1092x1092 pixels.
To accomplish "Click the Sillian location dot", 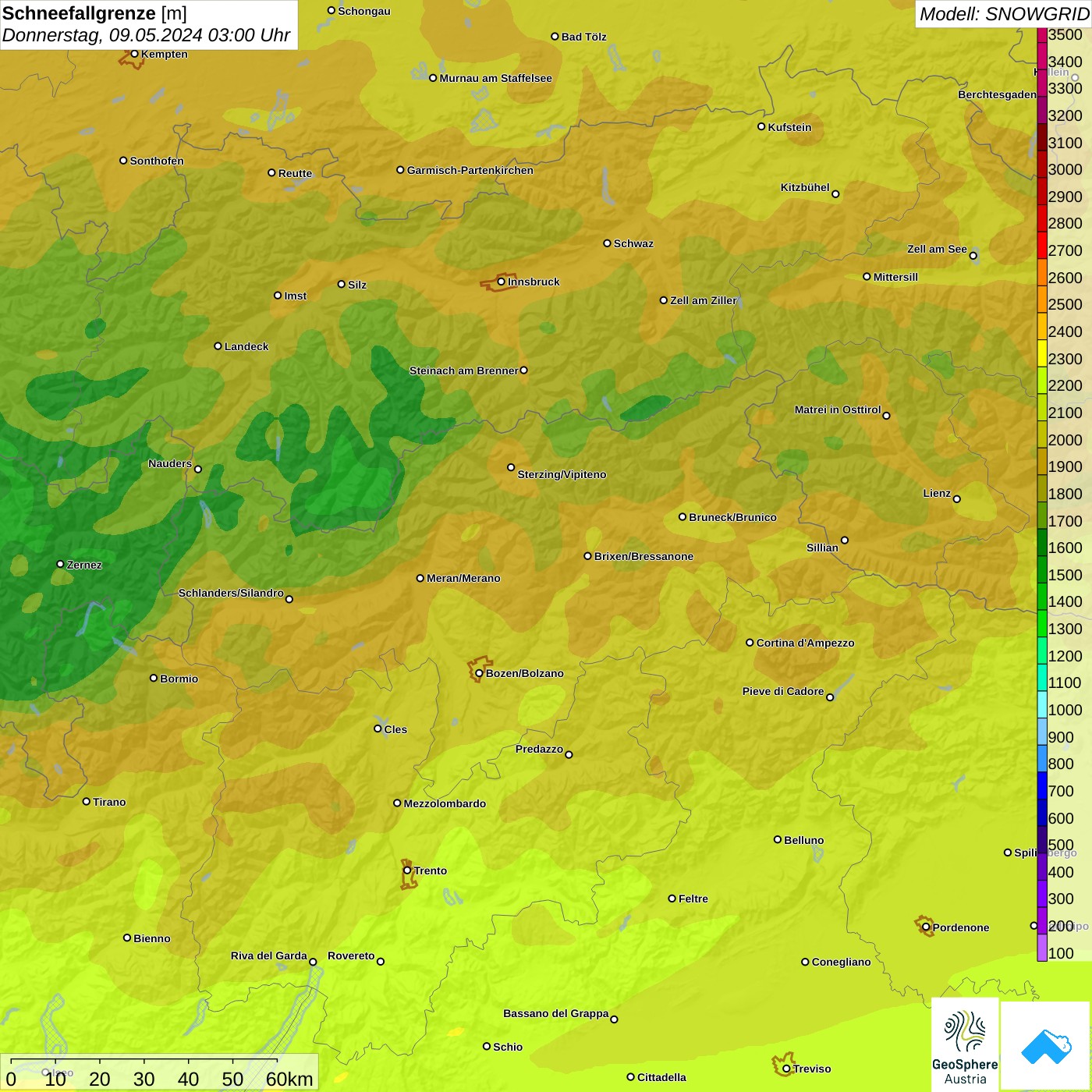I will (845, 540).
